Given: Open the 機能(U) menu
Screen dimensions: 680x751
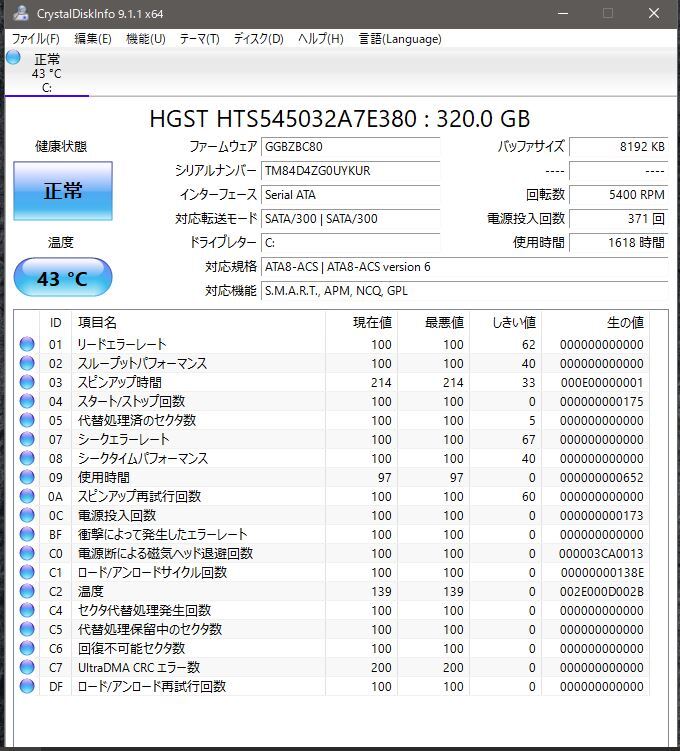Looking at the screenshot, I should pos(146,39).
